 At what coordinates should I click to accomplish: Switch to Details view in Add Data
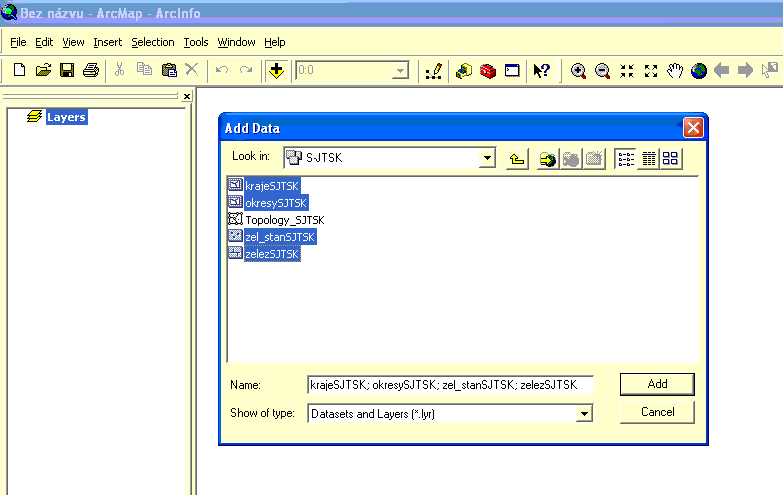(648, 159)
